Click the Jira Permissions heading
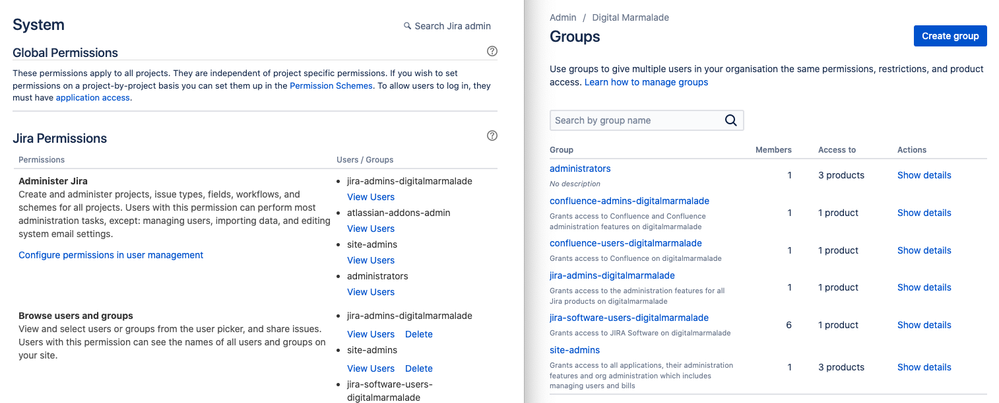 [x=60, y=138]
